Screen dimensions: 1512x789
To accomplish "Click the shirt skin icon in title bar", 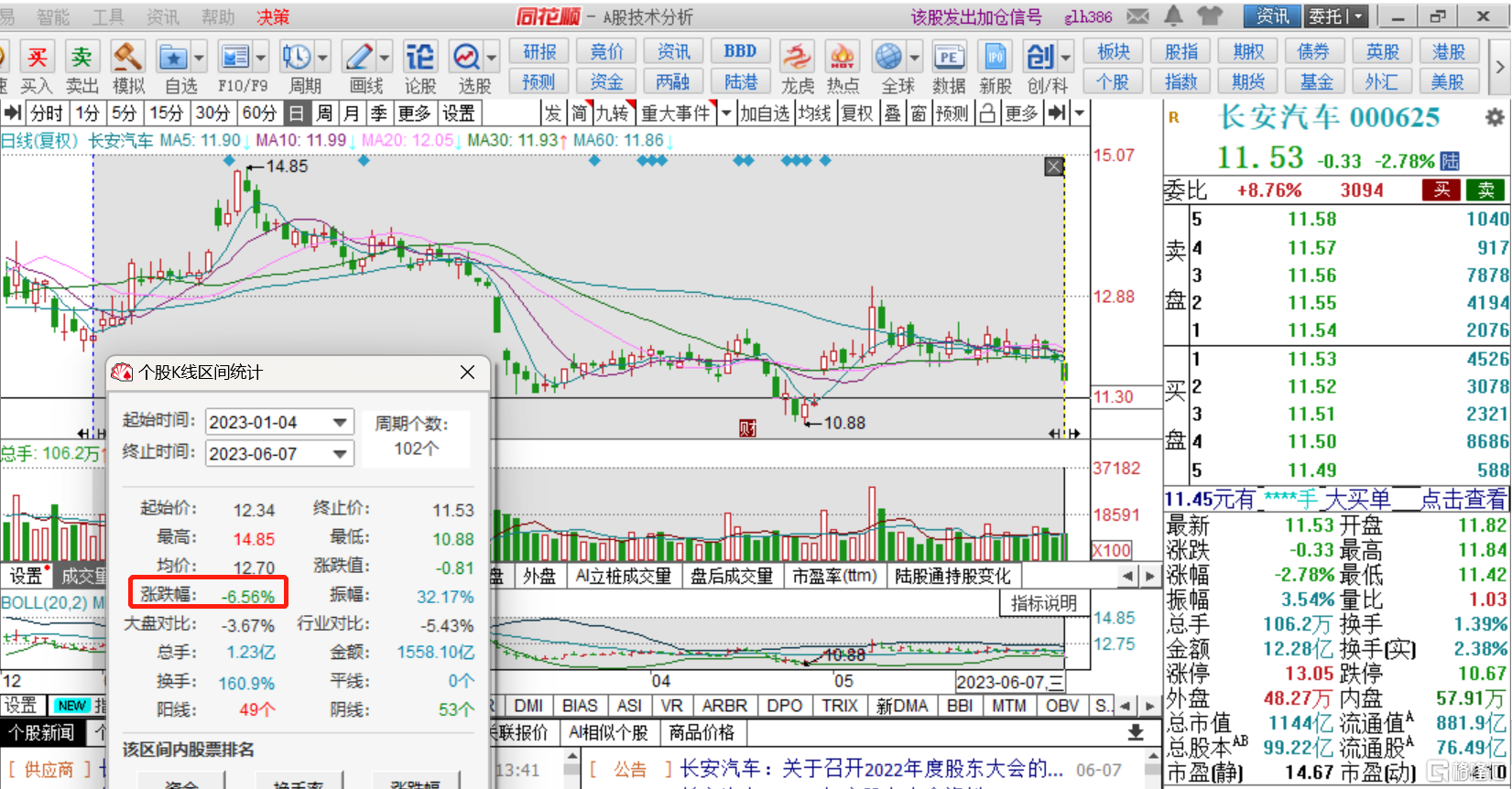I will coord(1210,16).
